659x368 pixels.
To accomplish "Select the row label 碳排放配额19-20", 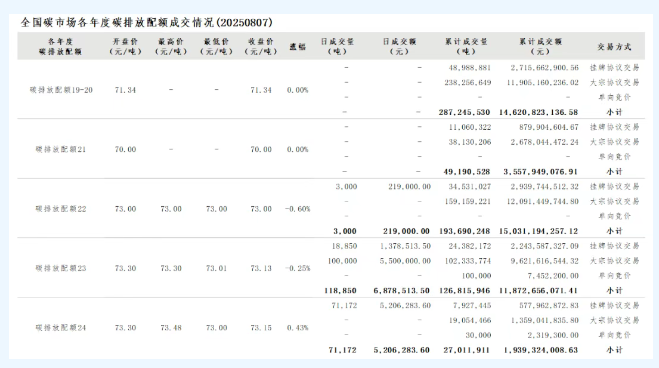I will click(x=61, y=90).
